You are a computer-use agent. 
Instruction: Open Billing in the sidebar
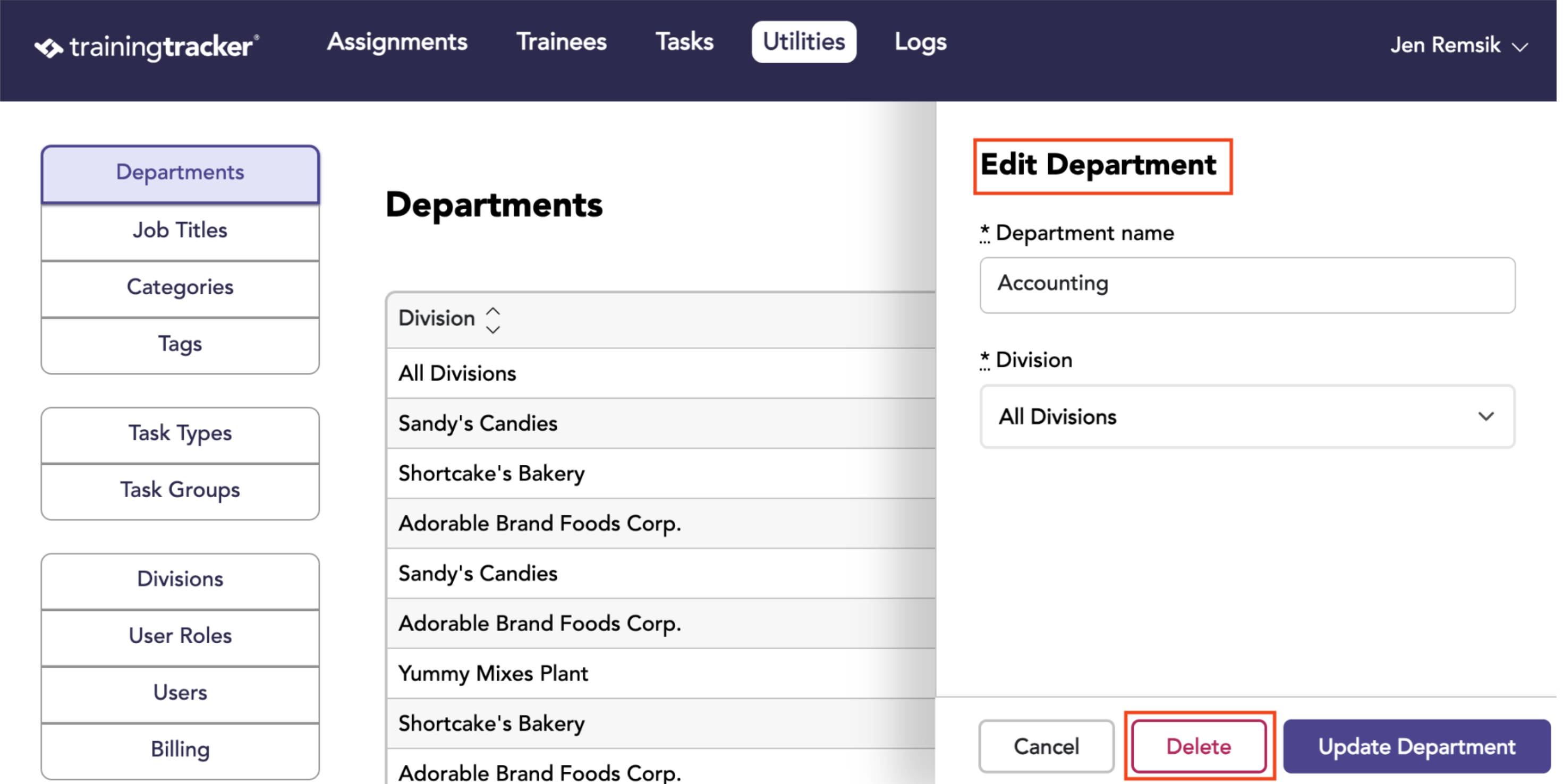pos(180,749)
